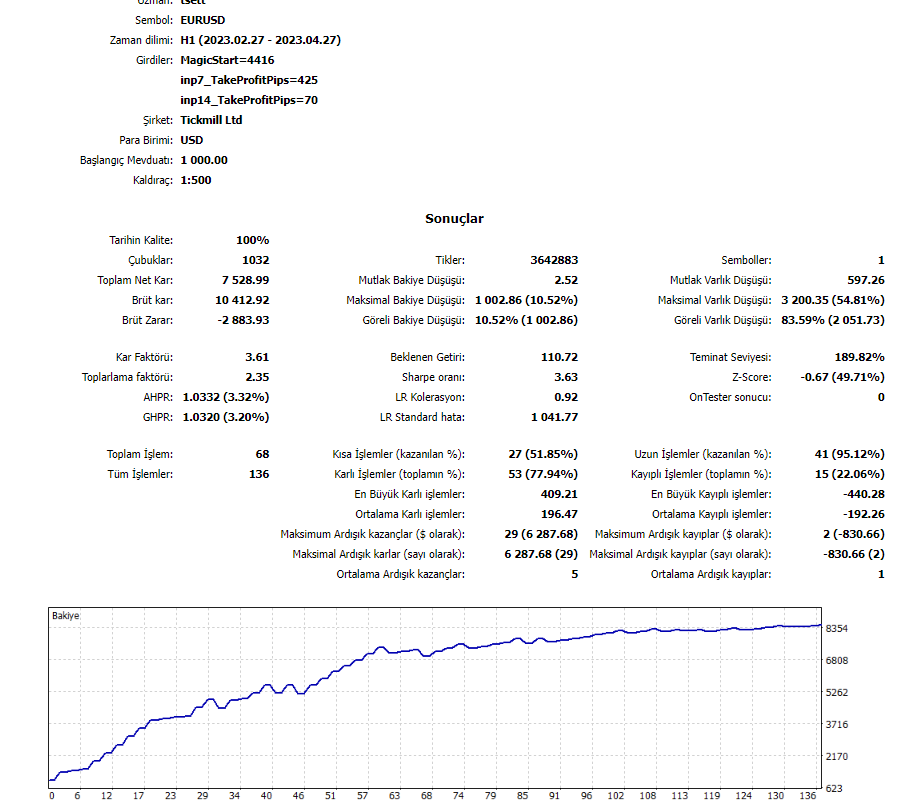Screen dimensions: 907x805
Task: Select Teminat Seviyesi value 189.82%
Action: pyautogui.click(x=859, y=357)
